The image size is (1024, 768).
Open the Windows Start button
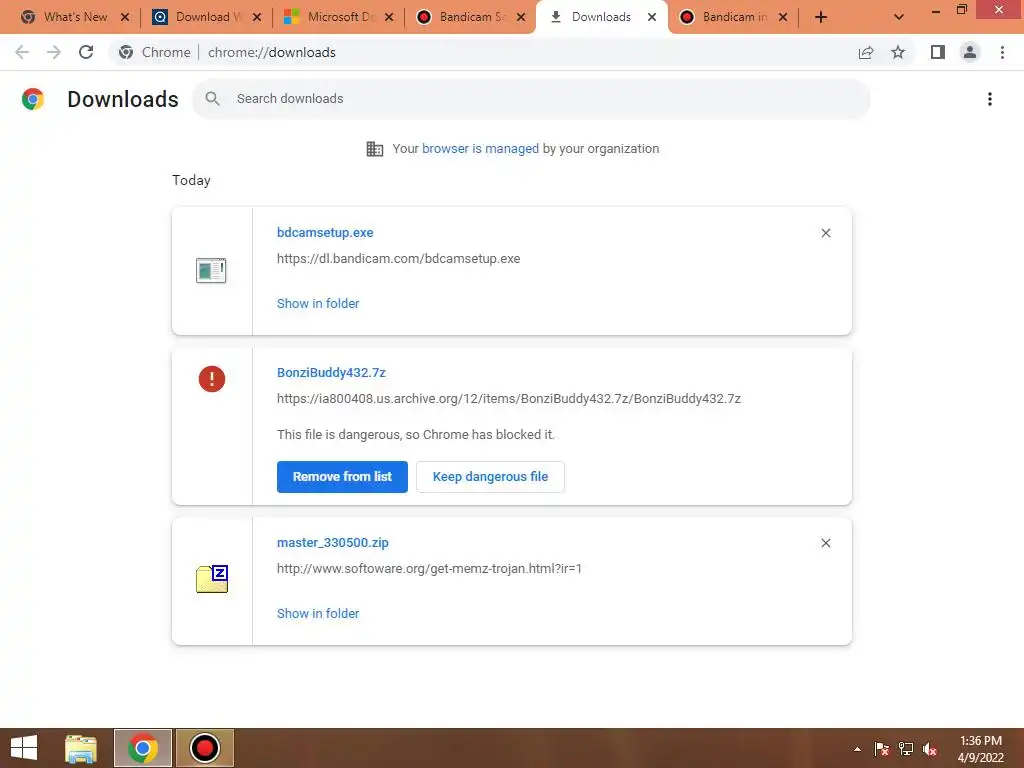(x=24, y=748)
